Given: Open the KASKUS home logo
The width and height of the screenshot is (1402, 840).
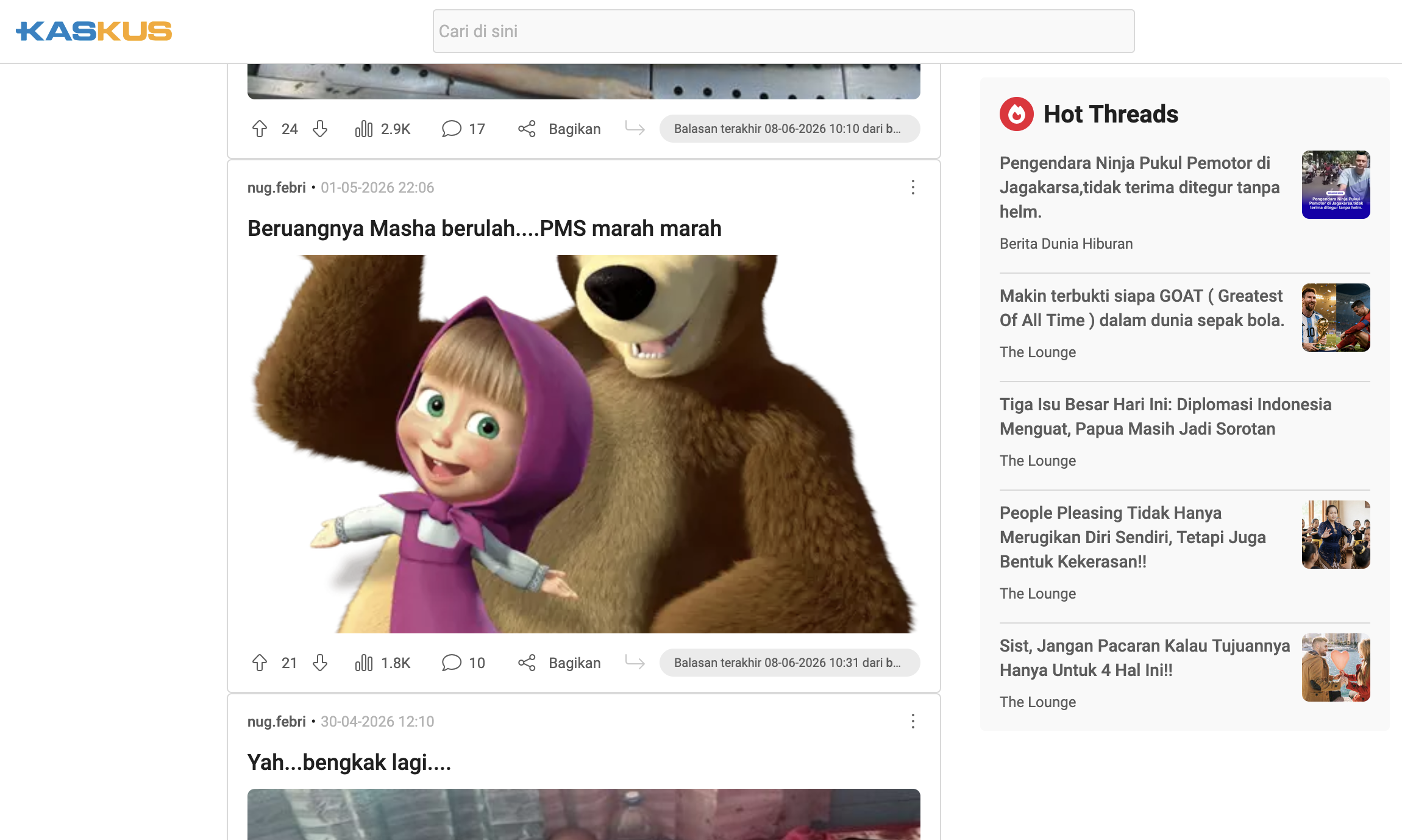Looking at the screenshot, I should (x=94, y=31).
